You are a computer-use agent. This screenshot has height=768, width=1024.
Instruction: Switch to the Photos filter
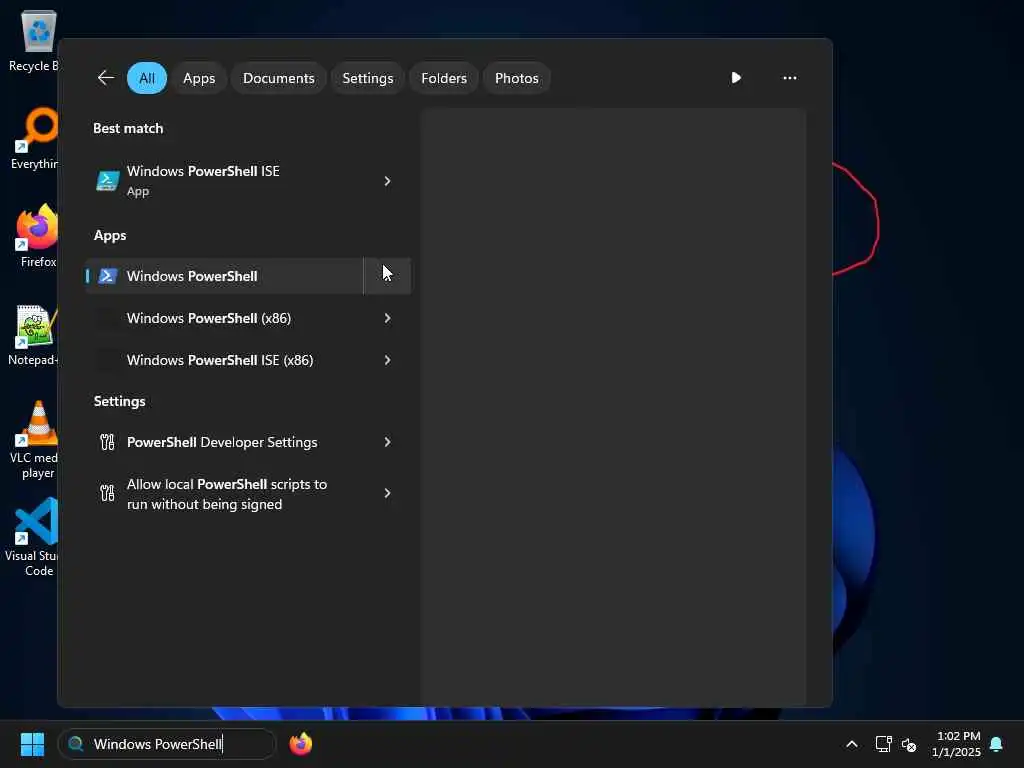(517, 78)
